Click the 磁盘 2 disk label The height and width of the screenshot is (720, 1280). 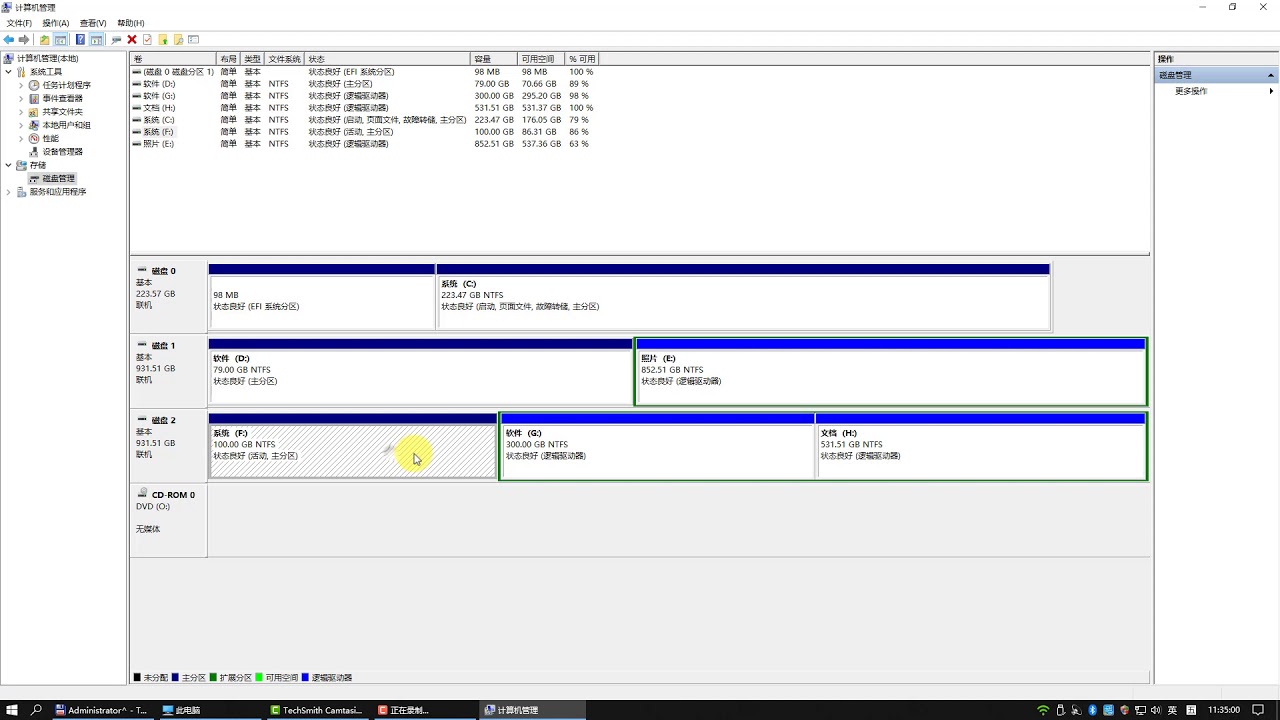tap(168, 446)
